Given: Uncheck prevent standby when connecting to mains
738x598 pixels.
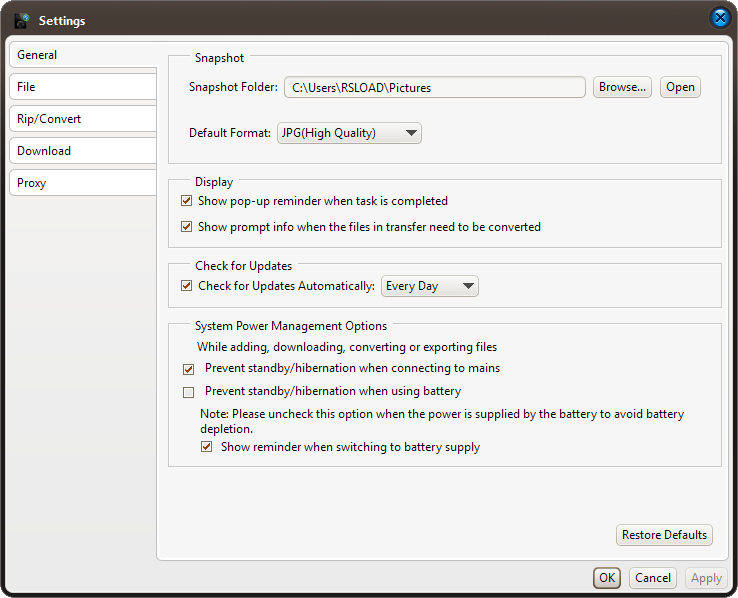Looking at the screenshot, I should click(189, 369).
